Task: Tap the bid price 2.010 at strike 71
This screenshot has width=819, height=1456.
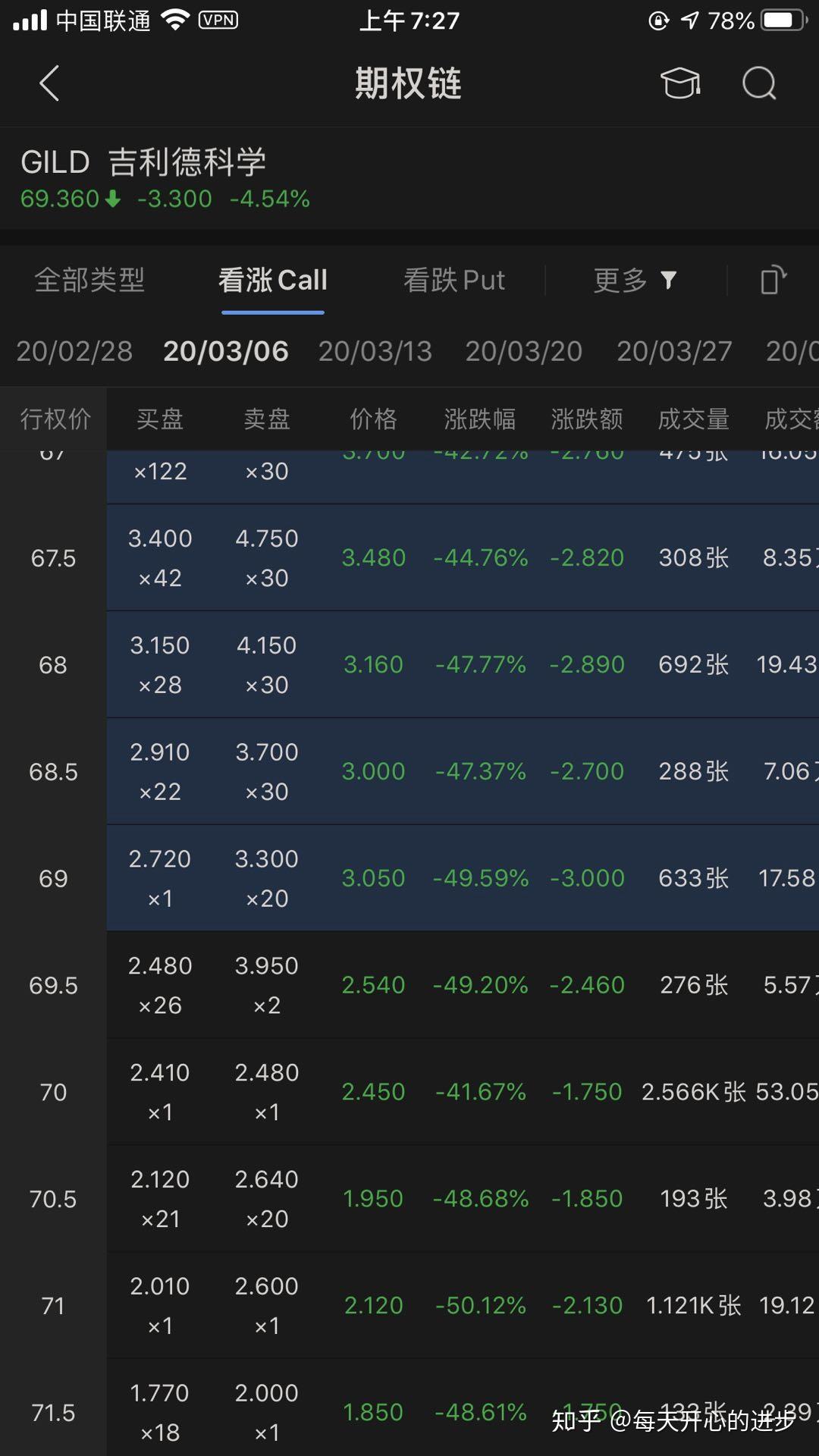Action: 159,1286
